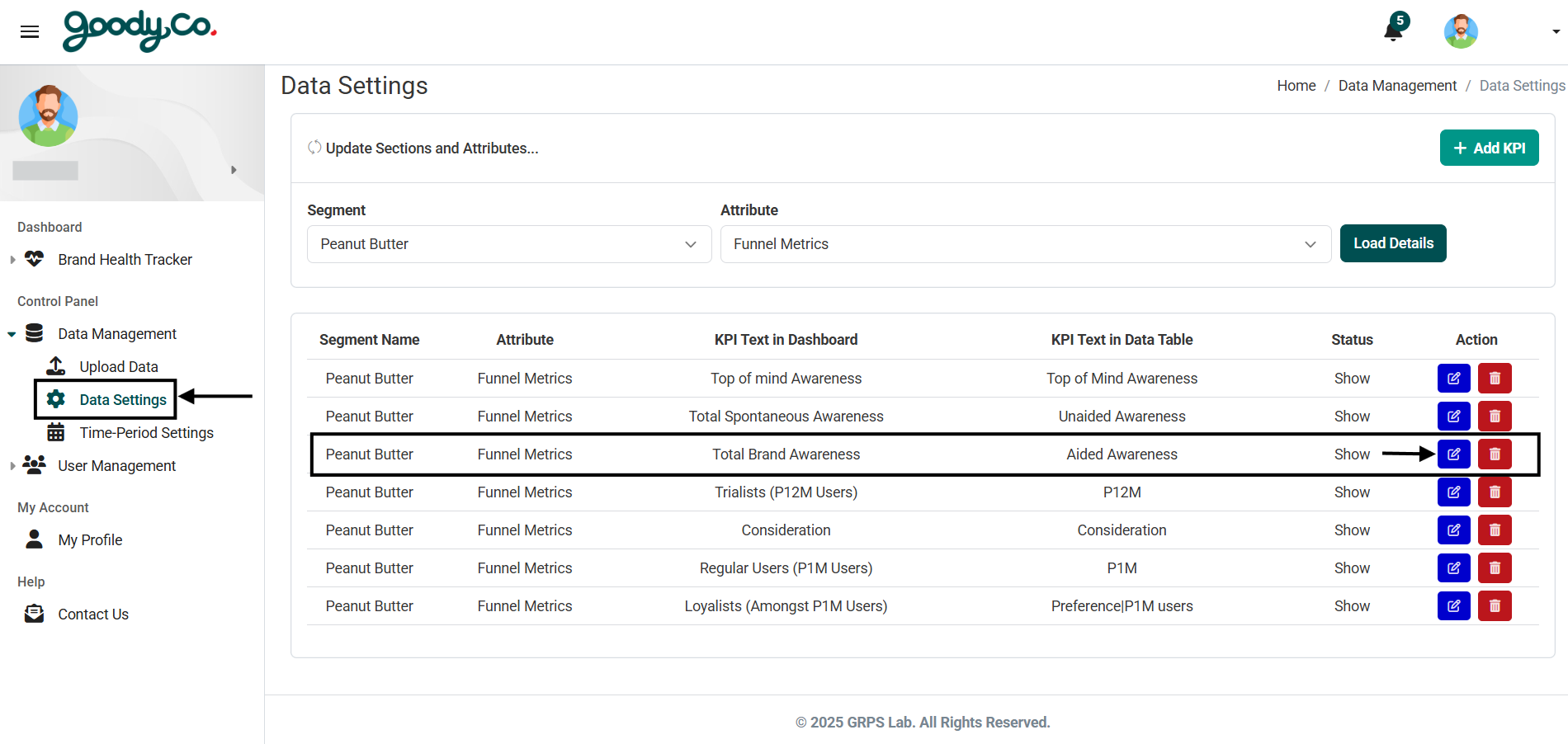Screen dimensions: 1568x744
Task: Click the Brand Health Tracker heart icon
Action: tap(33, 259)
